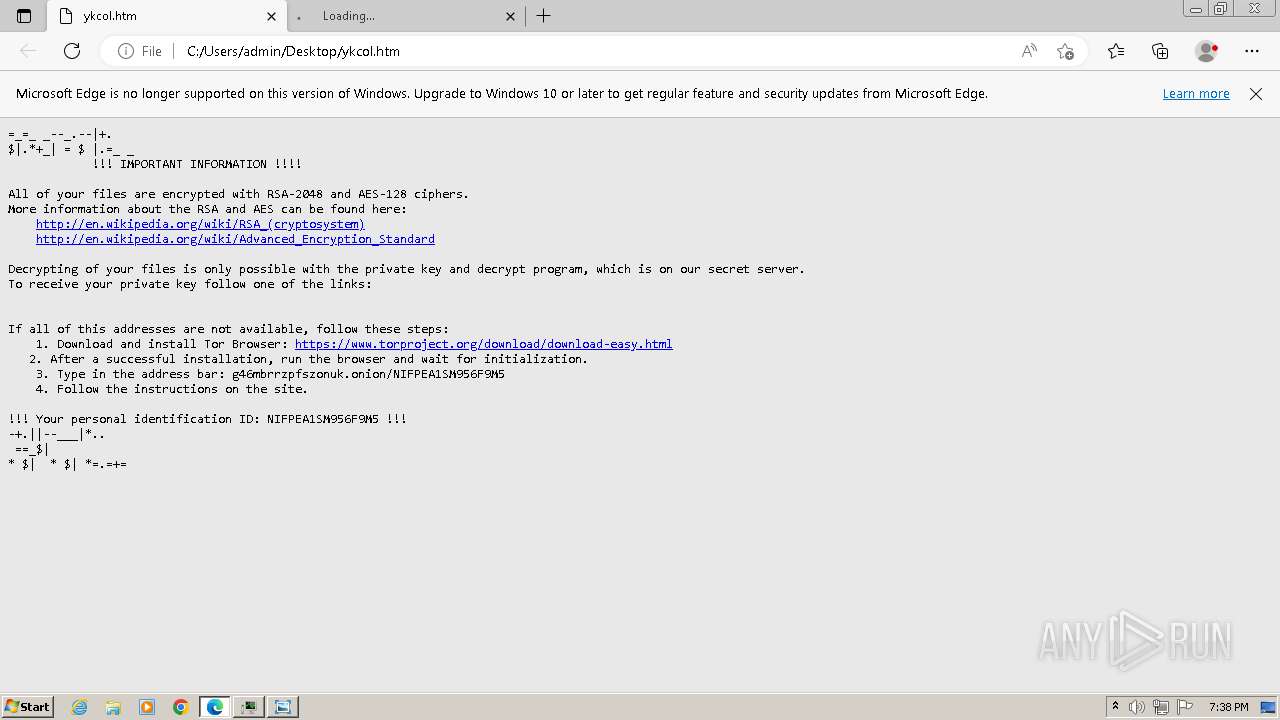
Task: View site information File icon
Action: 139,51
